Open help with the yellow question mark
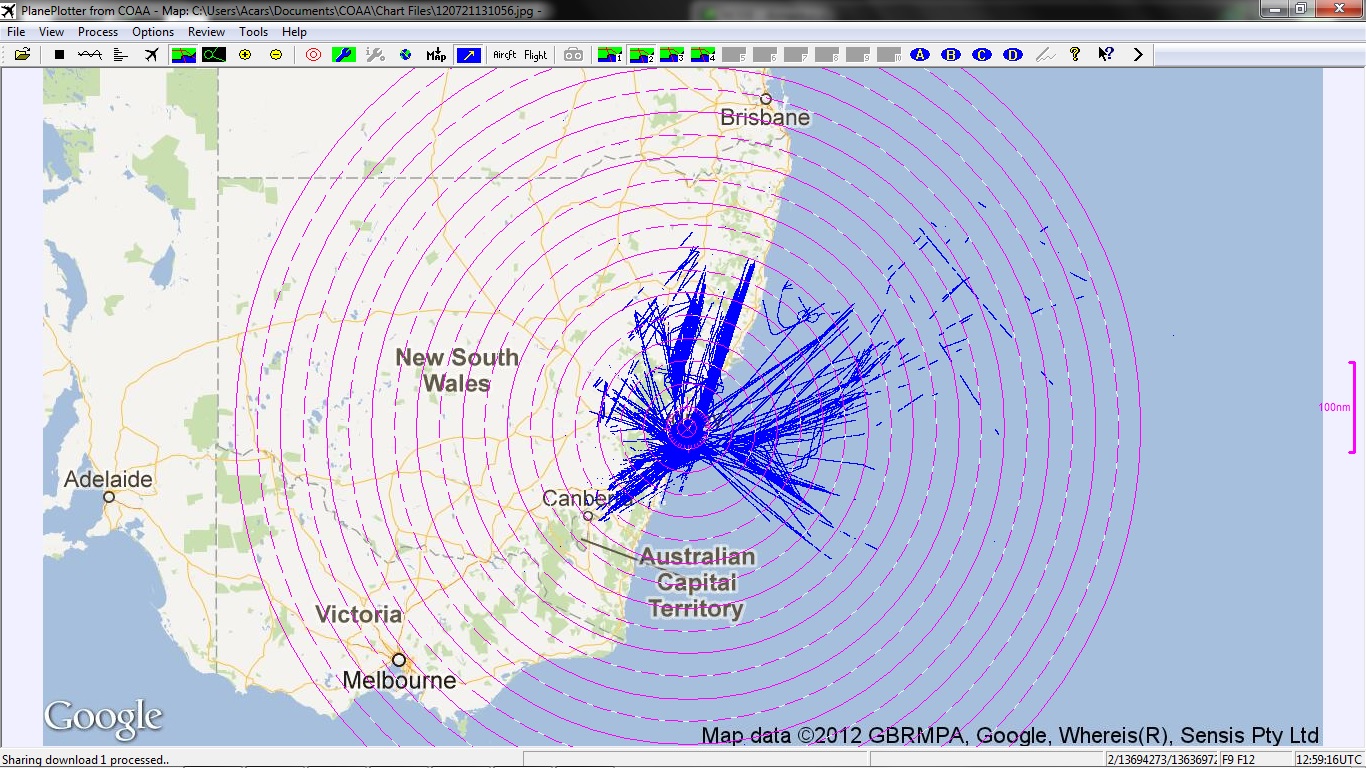The height and width of the screenshot is (768, 1366). click(x=1075, y=55)
